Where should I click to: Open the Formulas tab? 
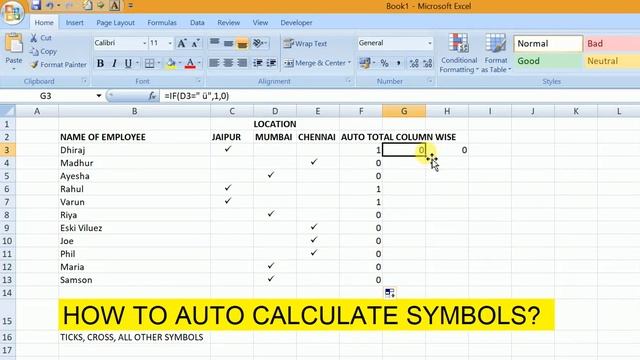coord(162,23)
